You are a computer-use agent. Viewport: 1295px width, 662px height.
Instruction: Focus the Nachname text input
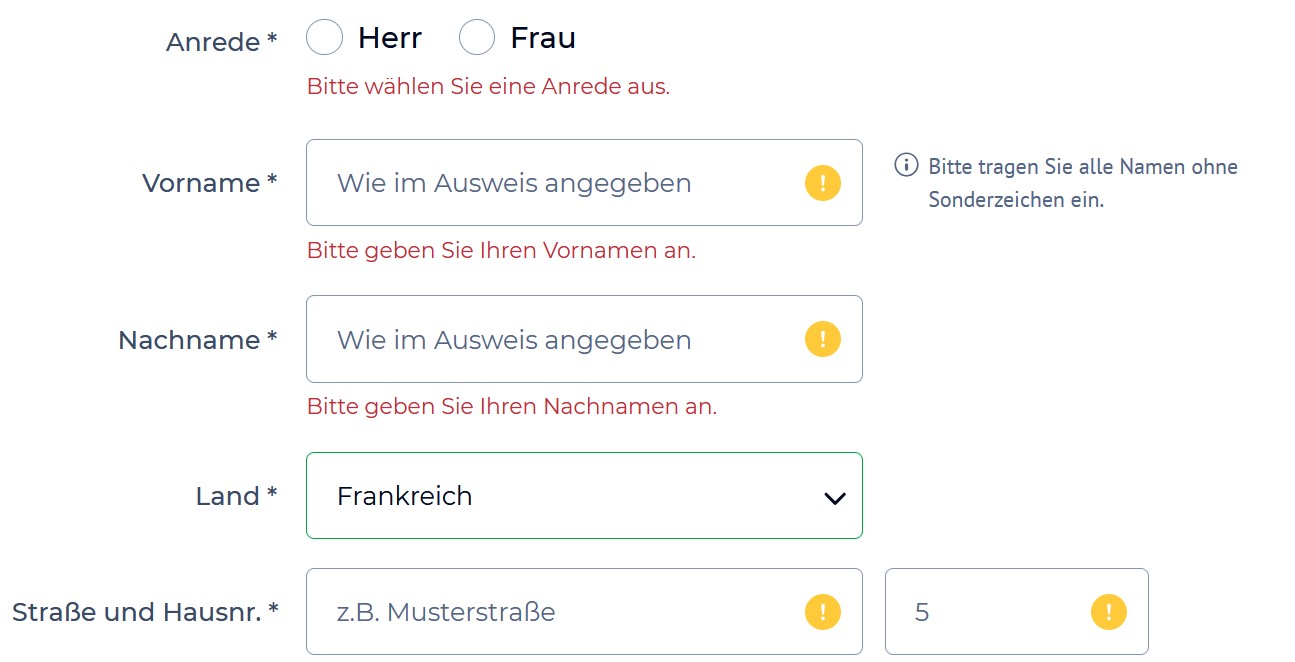(550, 339)
